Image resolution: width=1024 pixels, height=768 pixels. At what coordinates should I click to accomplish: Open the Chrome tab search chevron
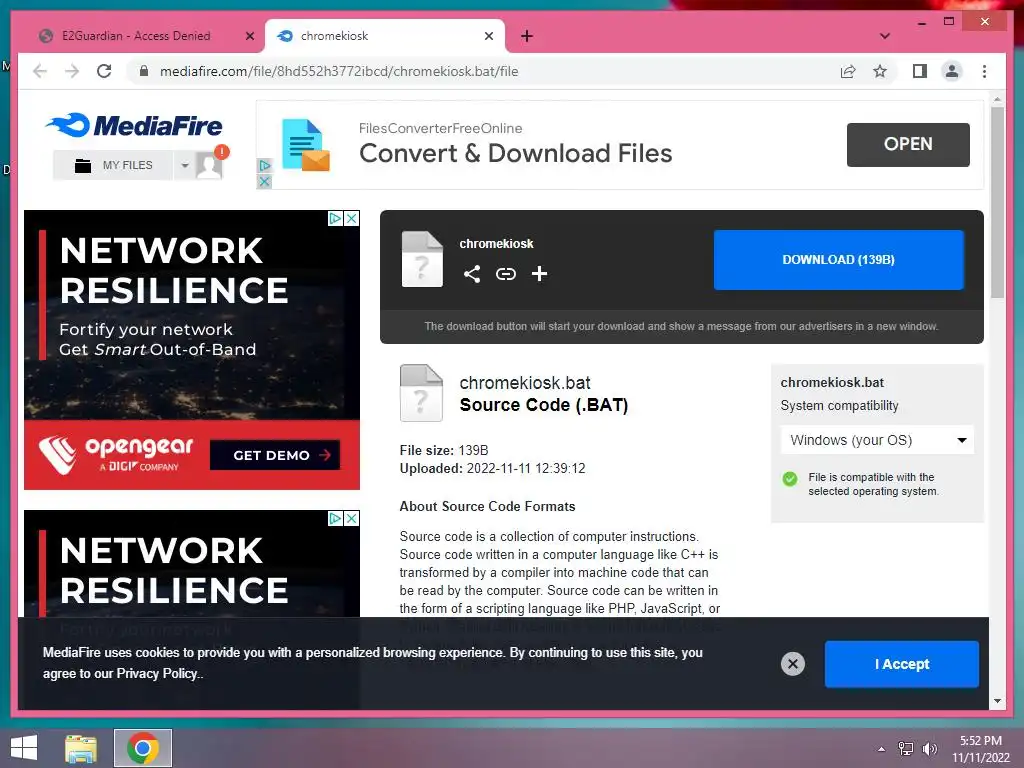pyautogui.click(x=885, y=36)
